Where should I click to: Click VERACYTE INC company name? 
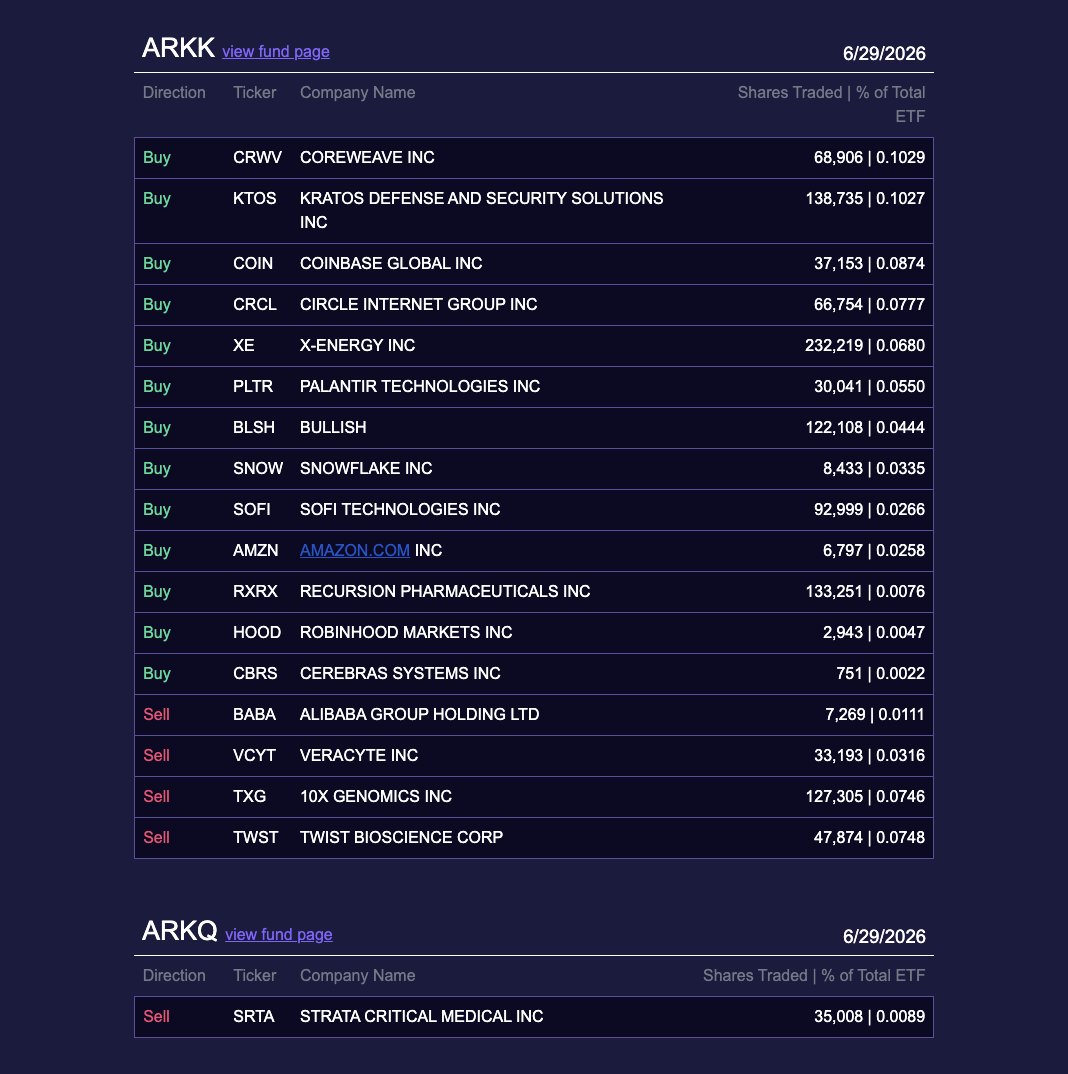(x=359, y=756)
